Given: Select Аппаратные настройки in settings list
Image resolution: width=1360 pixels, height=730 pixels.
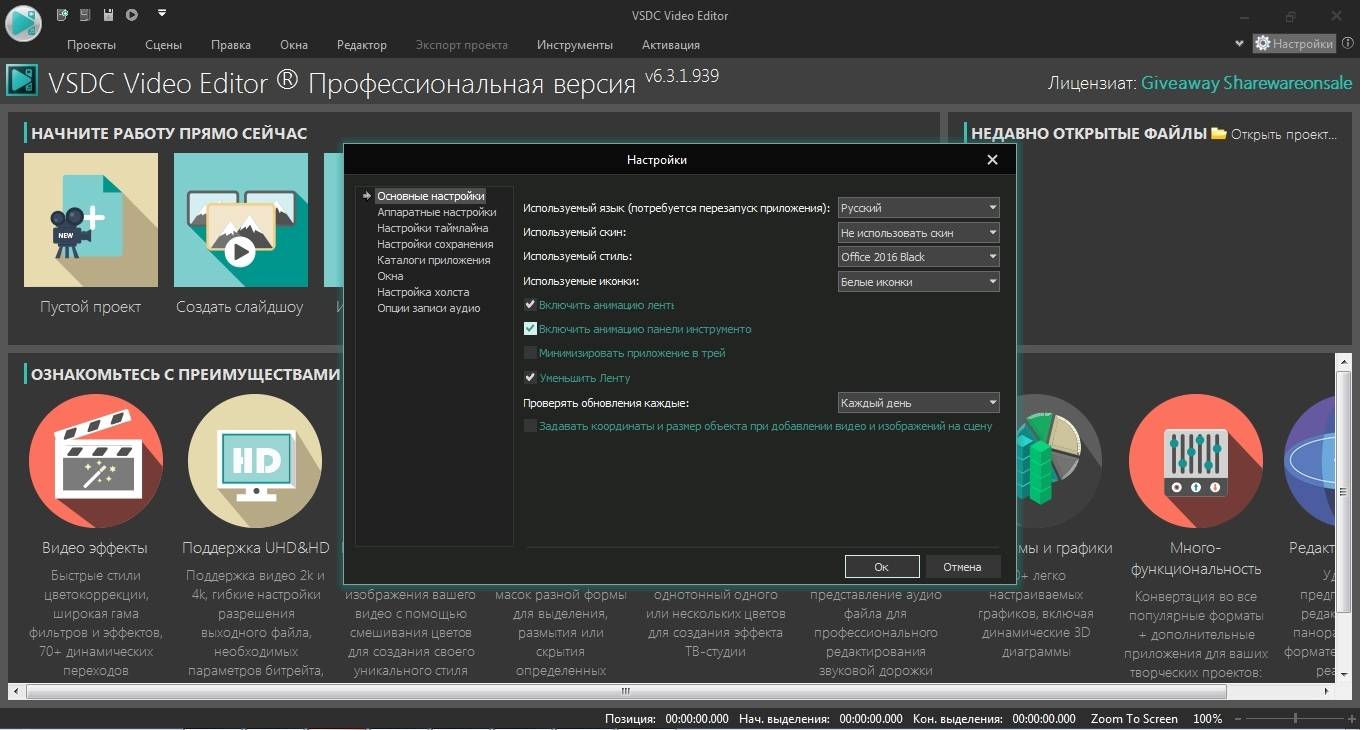Looking at the screenshot, I should click(x=437, y=212).
